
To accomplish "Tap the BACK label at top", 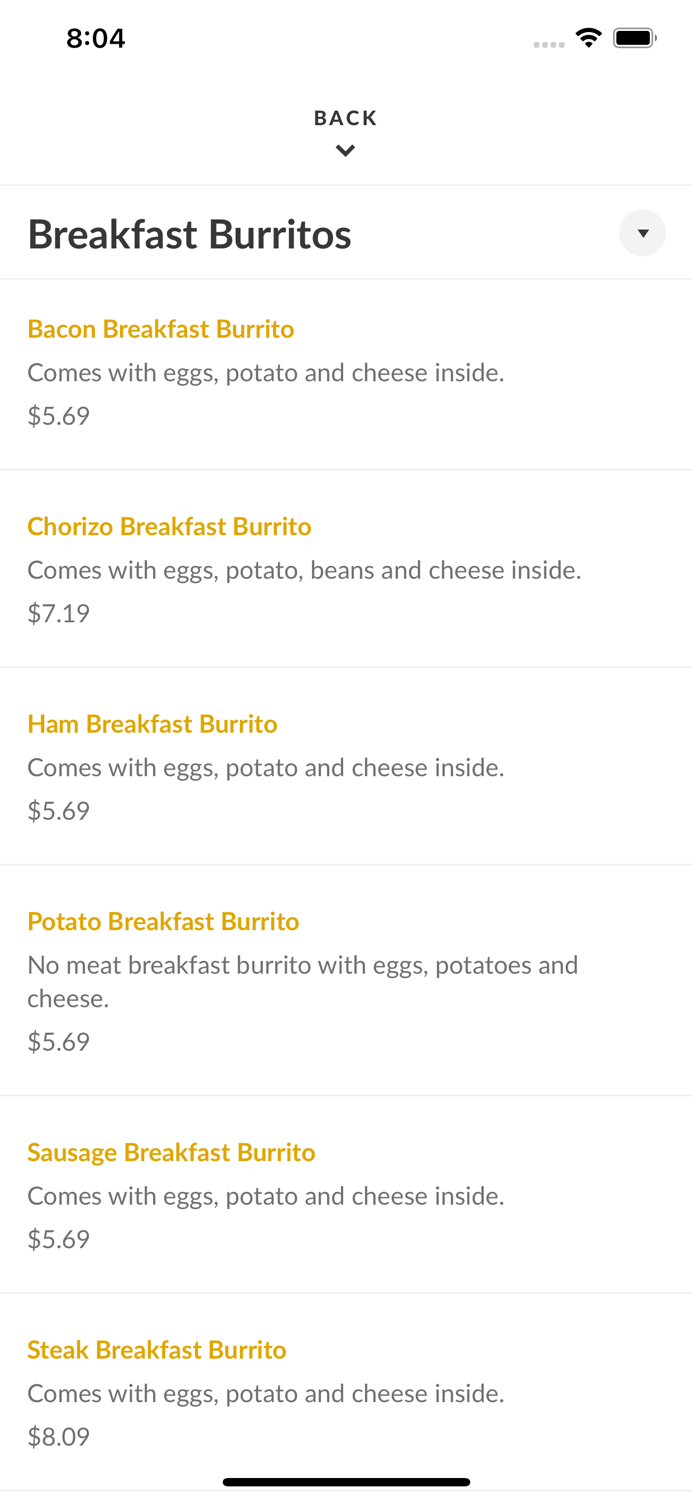I will pos(345,118).
